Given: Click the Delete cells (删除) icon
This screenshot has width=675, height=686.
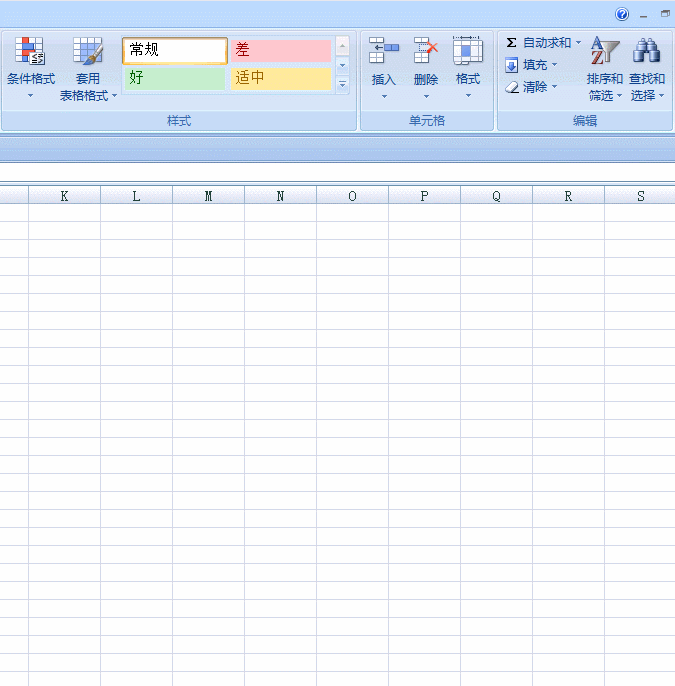Looking at the screenshot, I should [426, 50].
